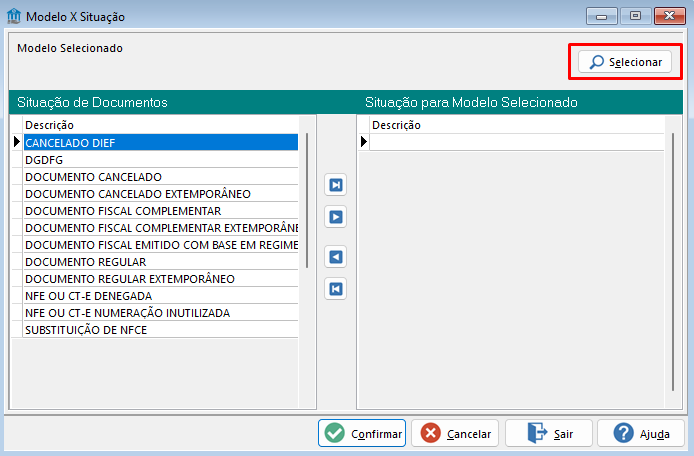The image size is (694, 456).
Task: Select the DOCUMENTO REGULAR row
Action: [161, 262]
